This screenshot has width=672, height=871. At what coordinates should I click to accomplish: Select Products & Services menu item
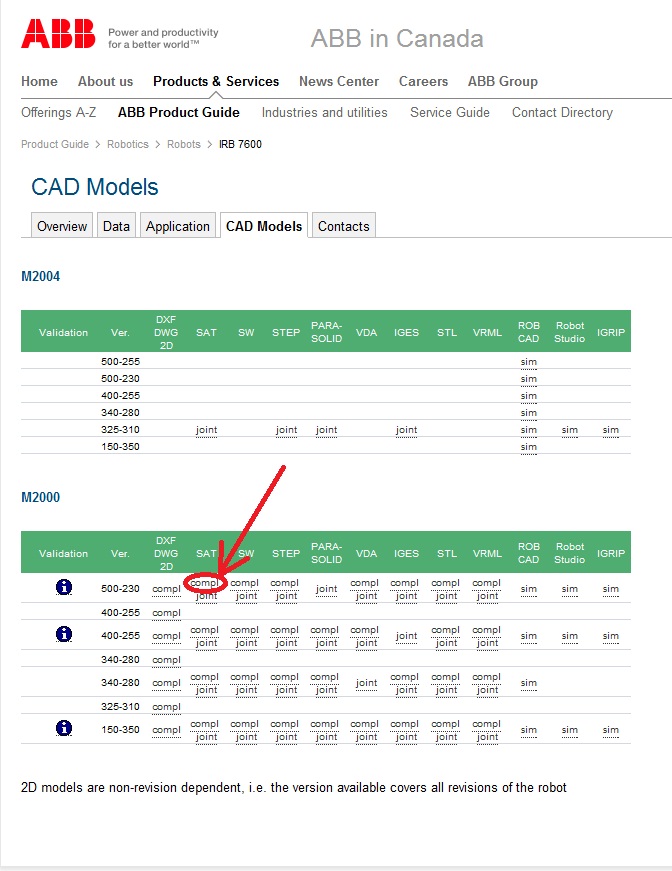point(216,81)
